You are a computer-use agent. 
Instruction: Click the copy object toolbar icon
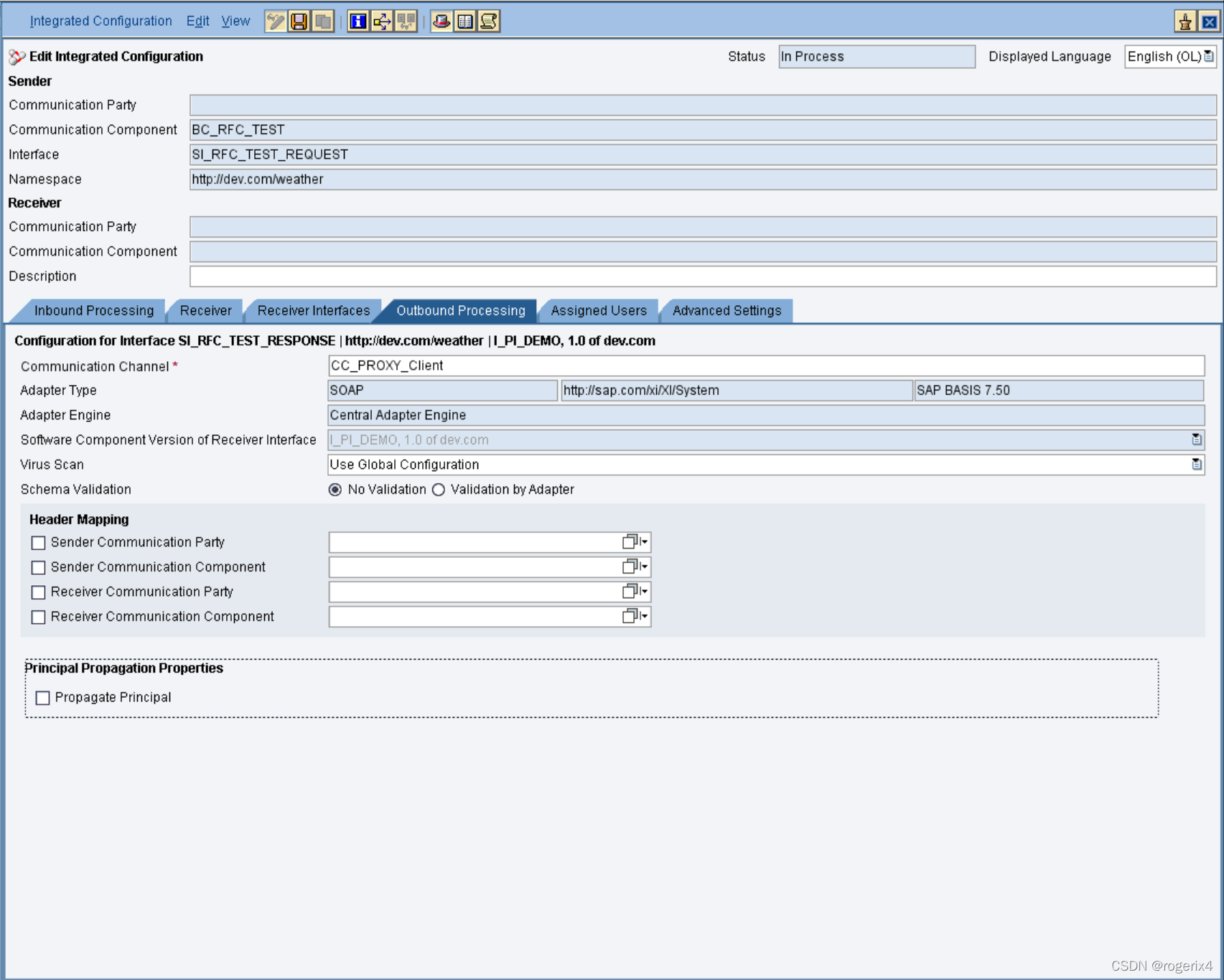324,22
